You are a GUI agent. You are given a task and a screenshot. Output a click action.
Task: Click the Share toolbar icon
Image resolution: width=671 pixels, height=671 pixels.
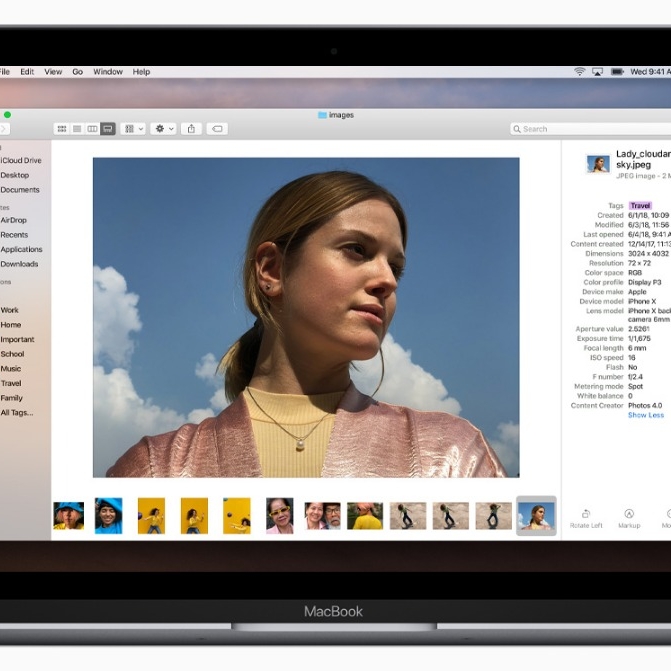pos(191,129)
